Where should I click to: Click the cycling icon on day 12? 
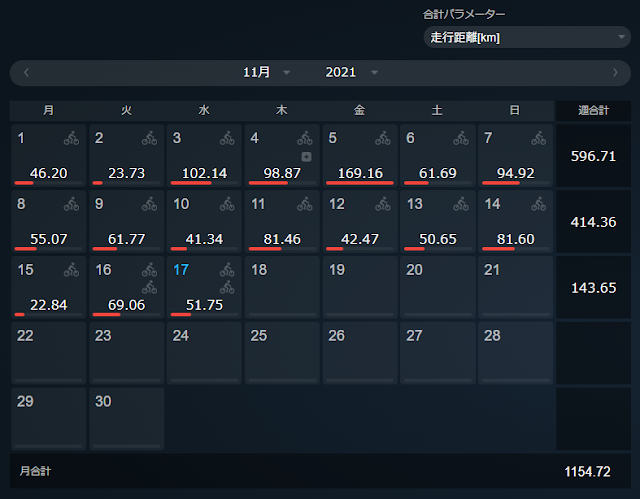point(383,204)
